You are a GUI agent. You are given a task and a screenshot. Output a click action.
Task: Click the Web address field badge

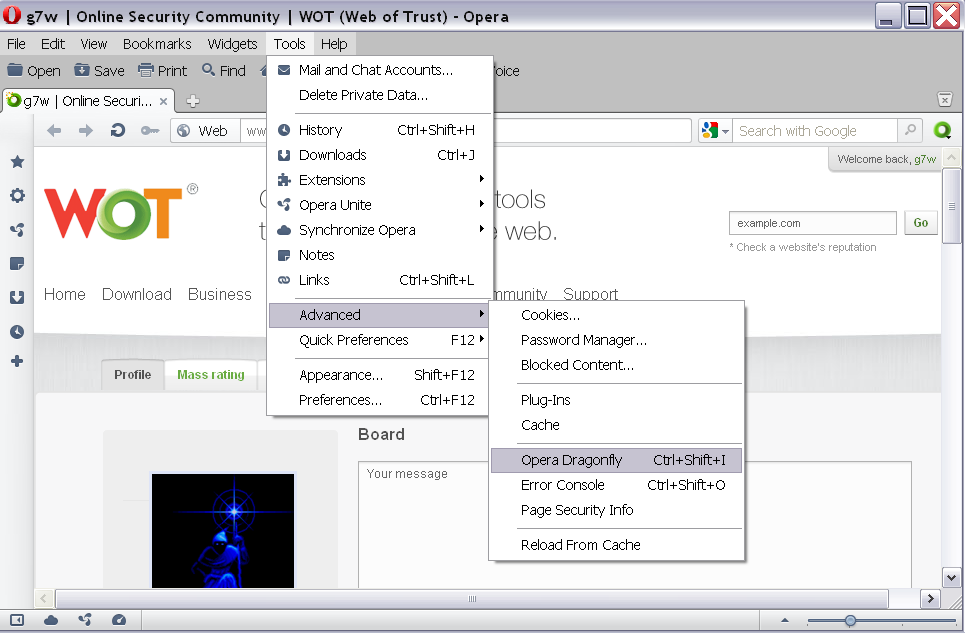pos(205,130)
